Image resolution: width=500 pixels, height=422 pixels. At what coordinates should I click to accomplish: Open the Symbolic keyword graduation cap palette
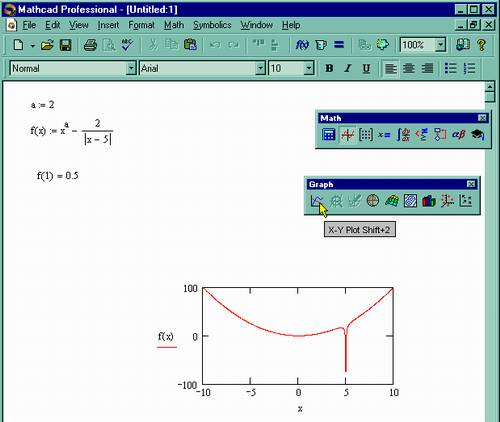[477, 135]
